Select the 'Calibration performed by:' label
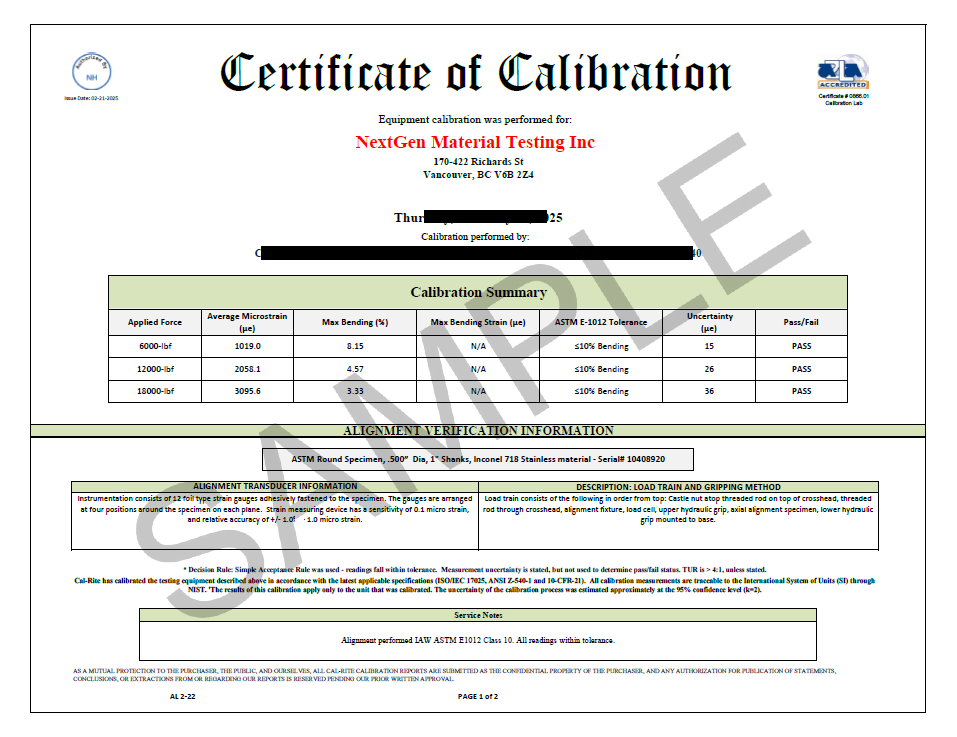This screenshot has width=957, height=737. [475, 237]
